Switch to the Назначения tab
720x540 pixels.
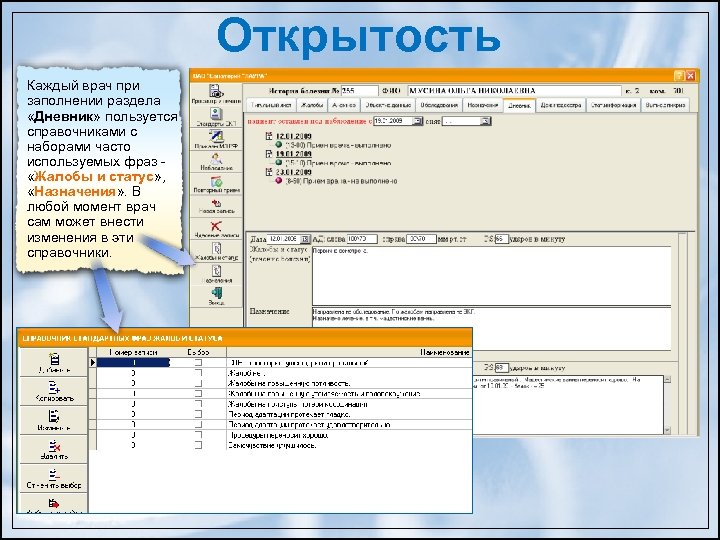483,105
